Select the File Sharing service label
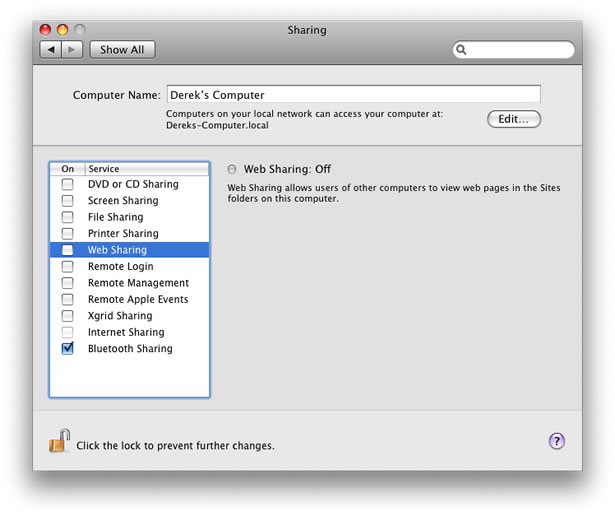The image size is (615, 516). tap(116, 217)
